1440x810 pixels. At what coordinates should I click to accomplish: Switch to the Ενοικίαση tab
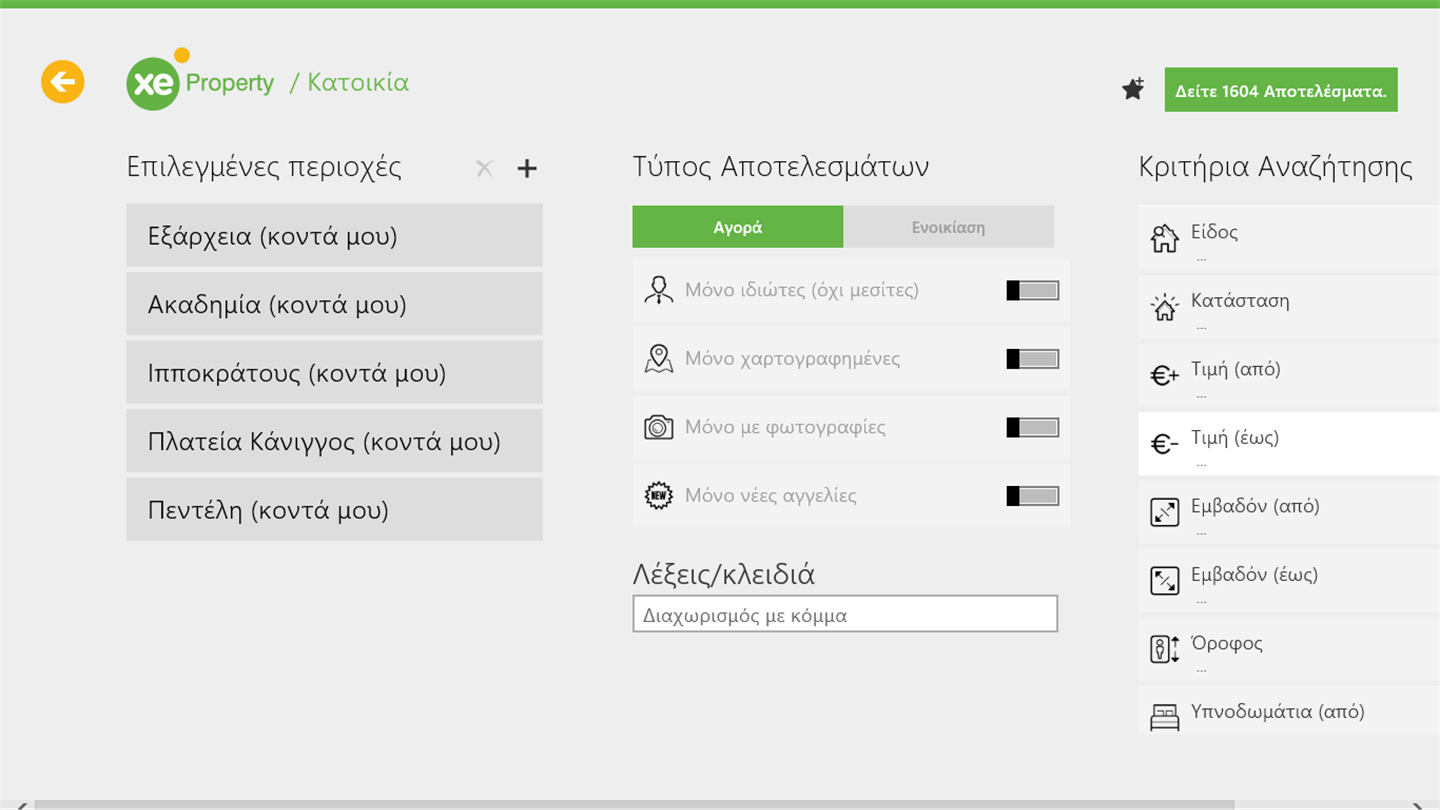[948, 227]
